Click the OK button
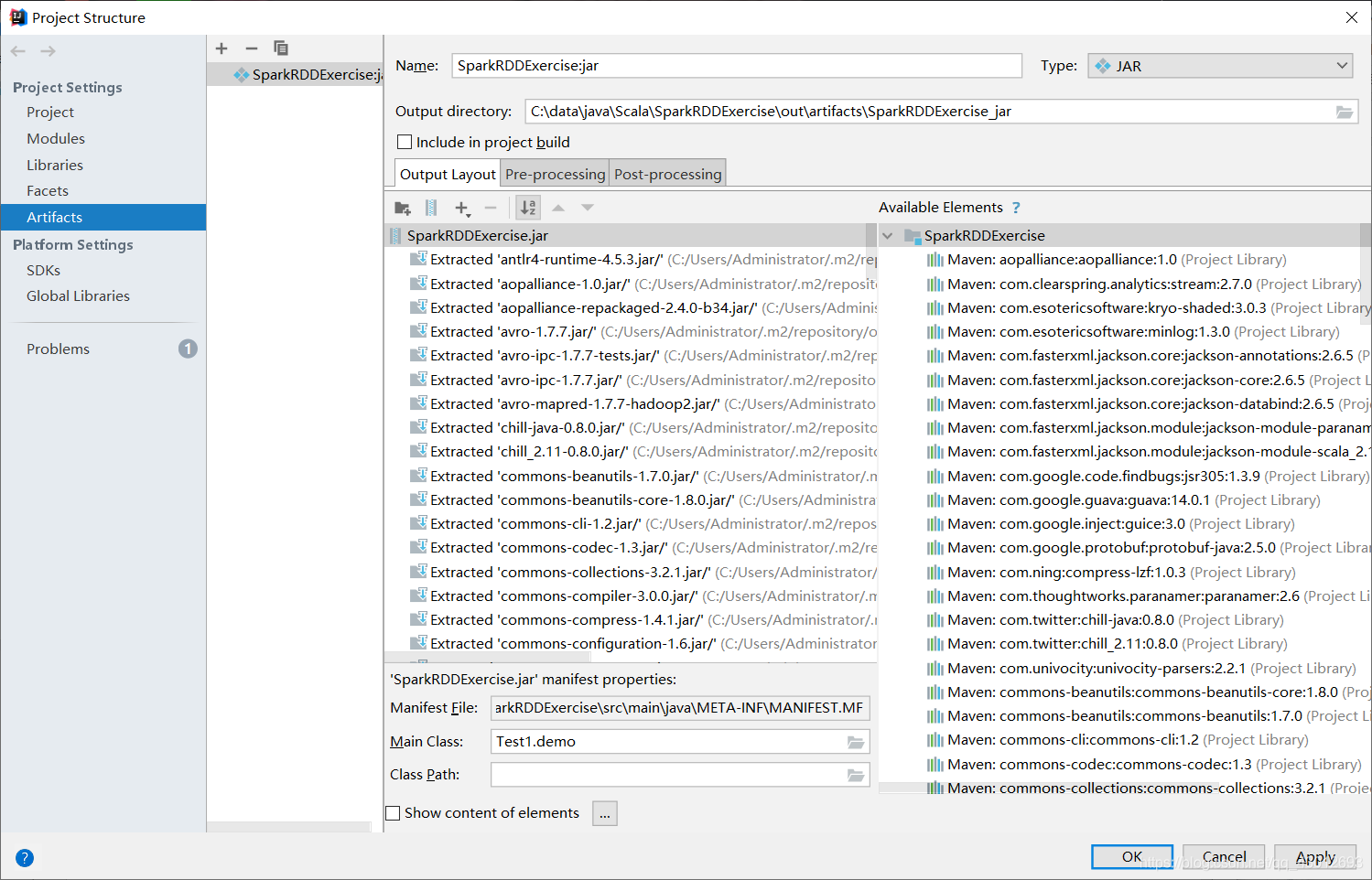The image size is (1372, 880). click(x=1131, y=856)
